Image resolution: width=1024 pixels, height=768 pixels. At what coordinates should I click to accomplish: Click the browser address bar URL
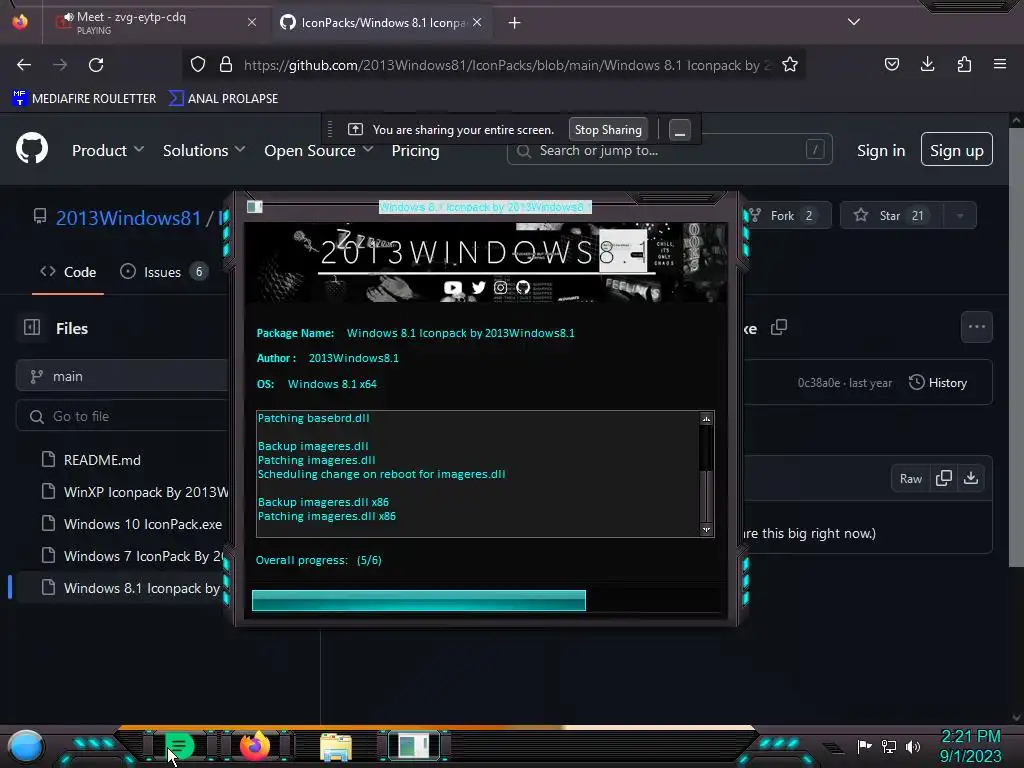pyautogui.click(x=506, y=65)
